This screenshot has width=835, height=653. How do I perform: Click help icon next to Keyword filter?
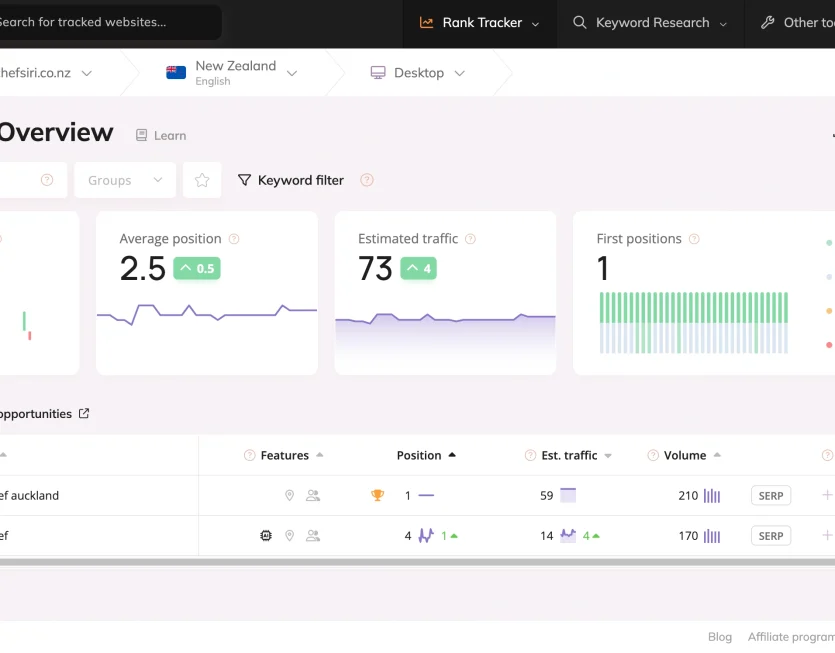coord(366,180)
